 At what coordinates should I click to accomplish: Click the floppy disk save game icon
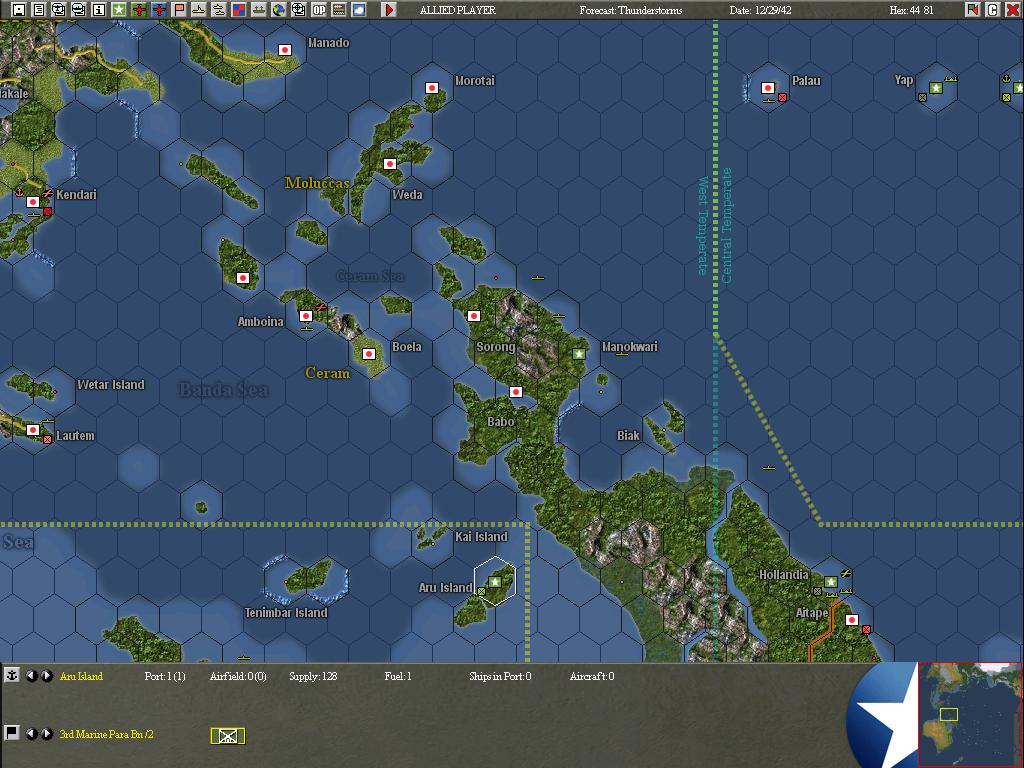pyautogui.click(x=19, y=10)
